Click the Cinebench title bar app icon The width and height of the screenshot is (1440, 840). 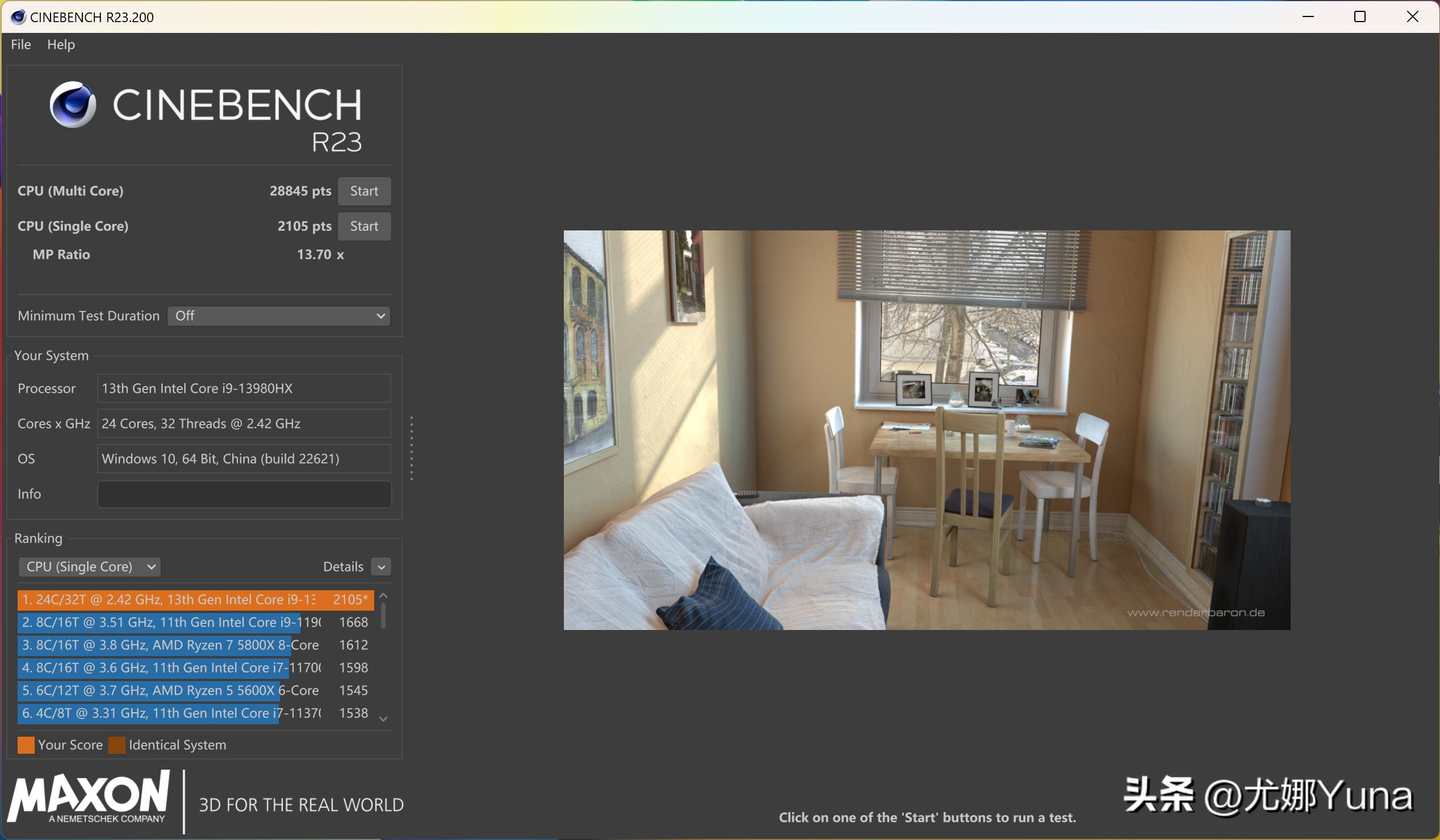click(x=18, y=17)
